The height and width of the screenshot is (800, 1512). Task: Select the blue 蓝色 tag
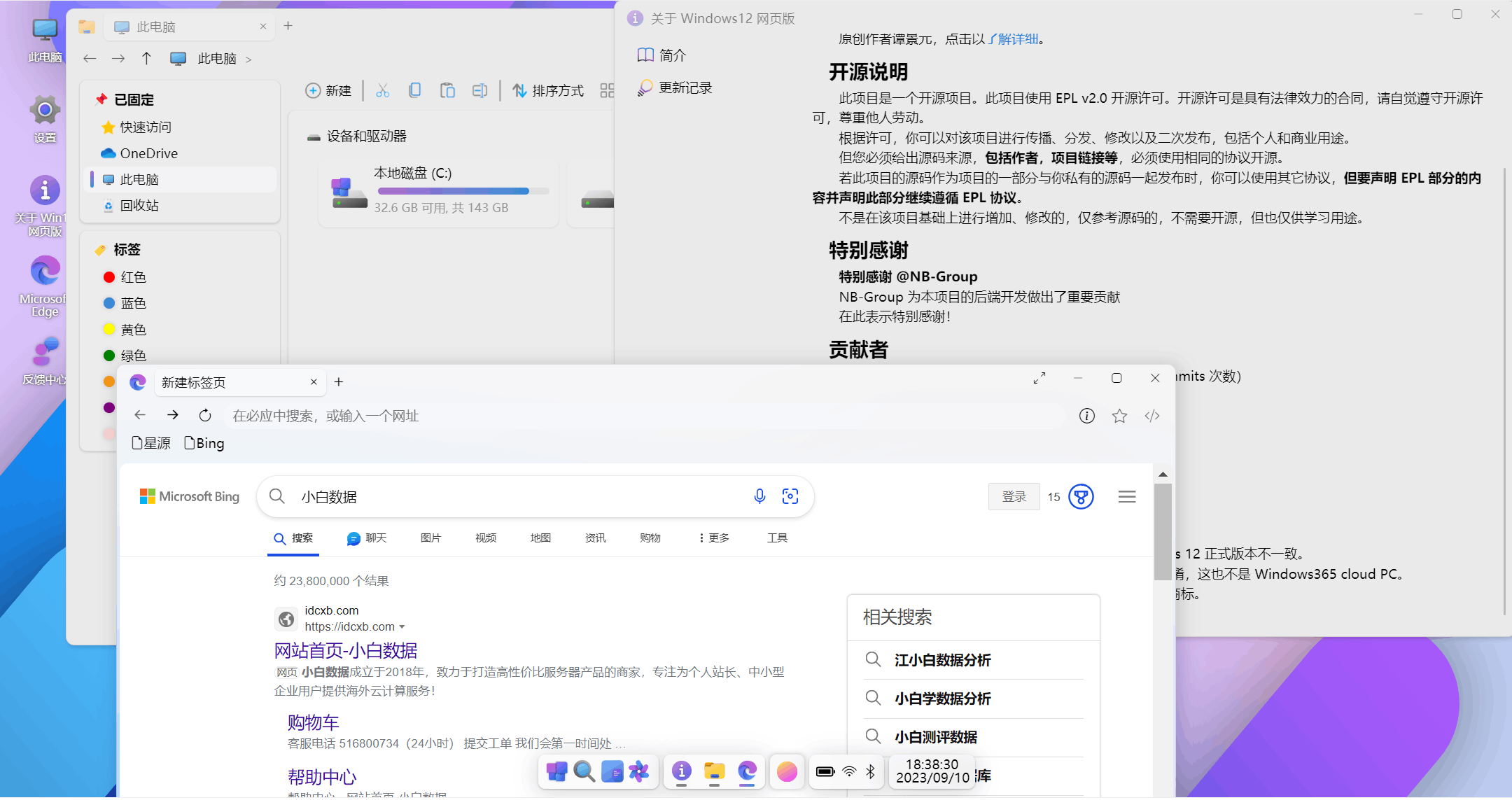pos(125,303)
